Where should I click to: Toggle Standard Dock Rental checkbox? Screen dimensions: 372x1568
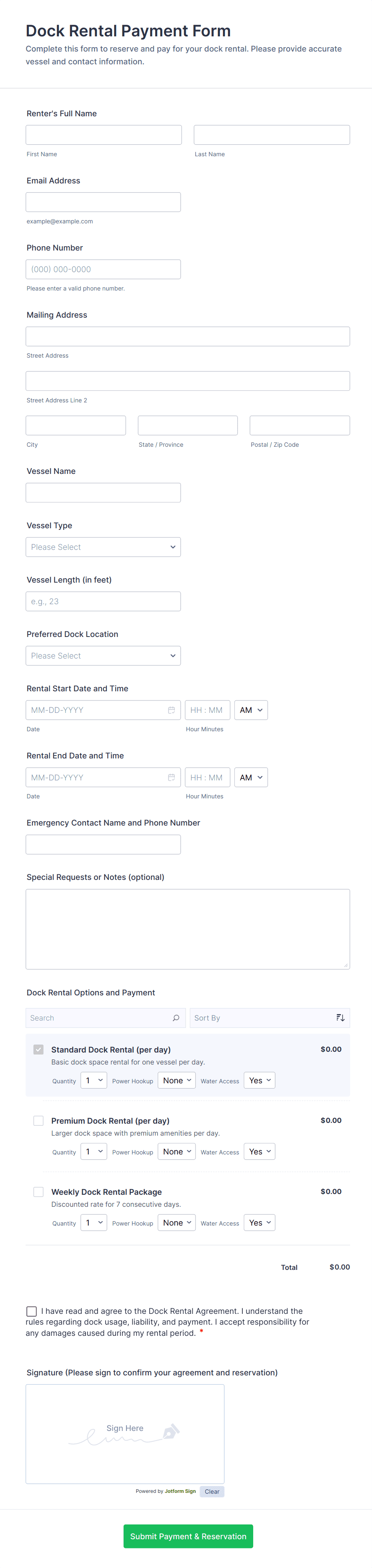pyautogui.click(x=38, y=1049)
